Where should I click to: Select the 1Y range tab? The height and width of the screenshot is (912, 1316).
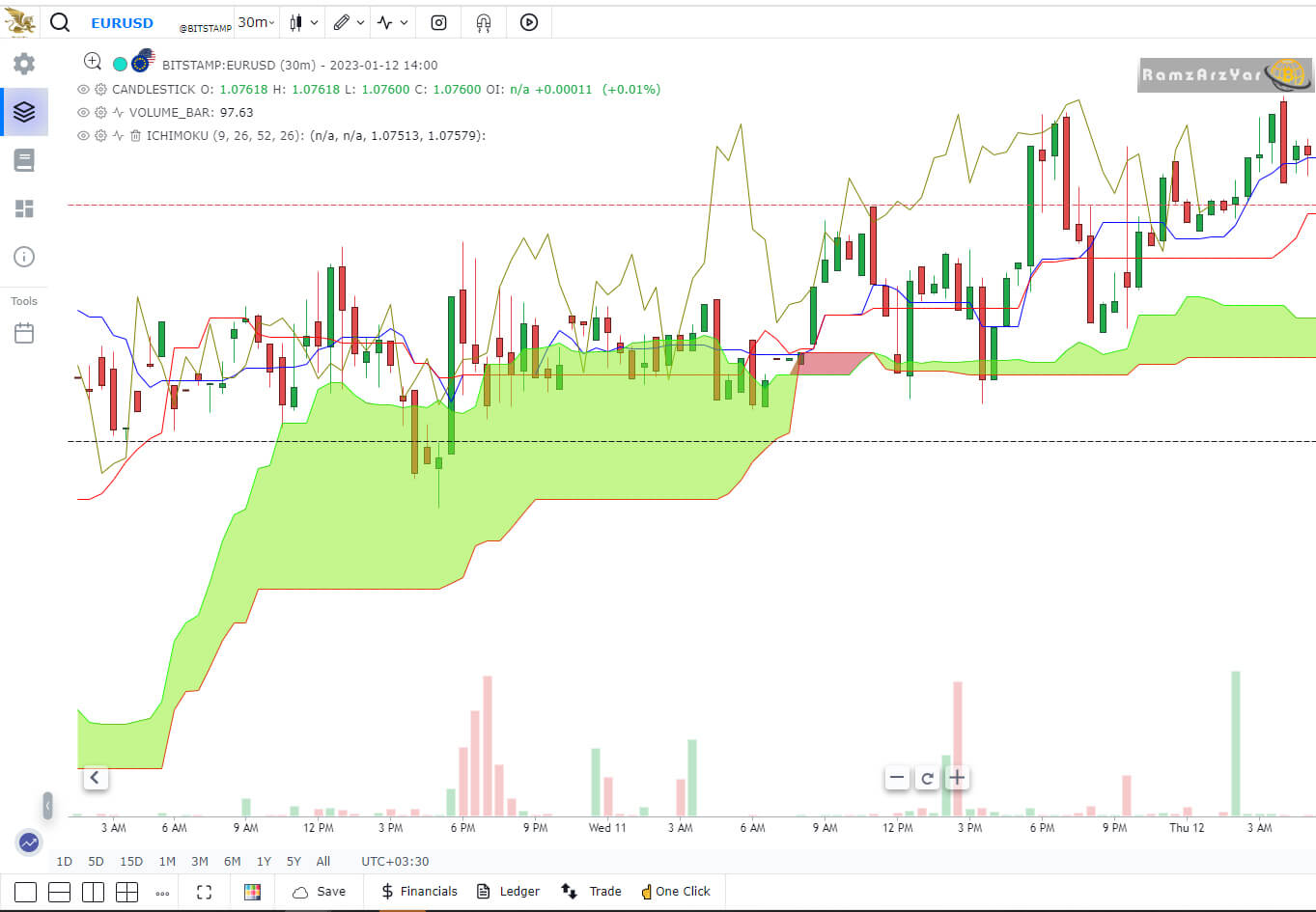click(x=264, y=861)
